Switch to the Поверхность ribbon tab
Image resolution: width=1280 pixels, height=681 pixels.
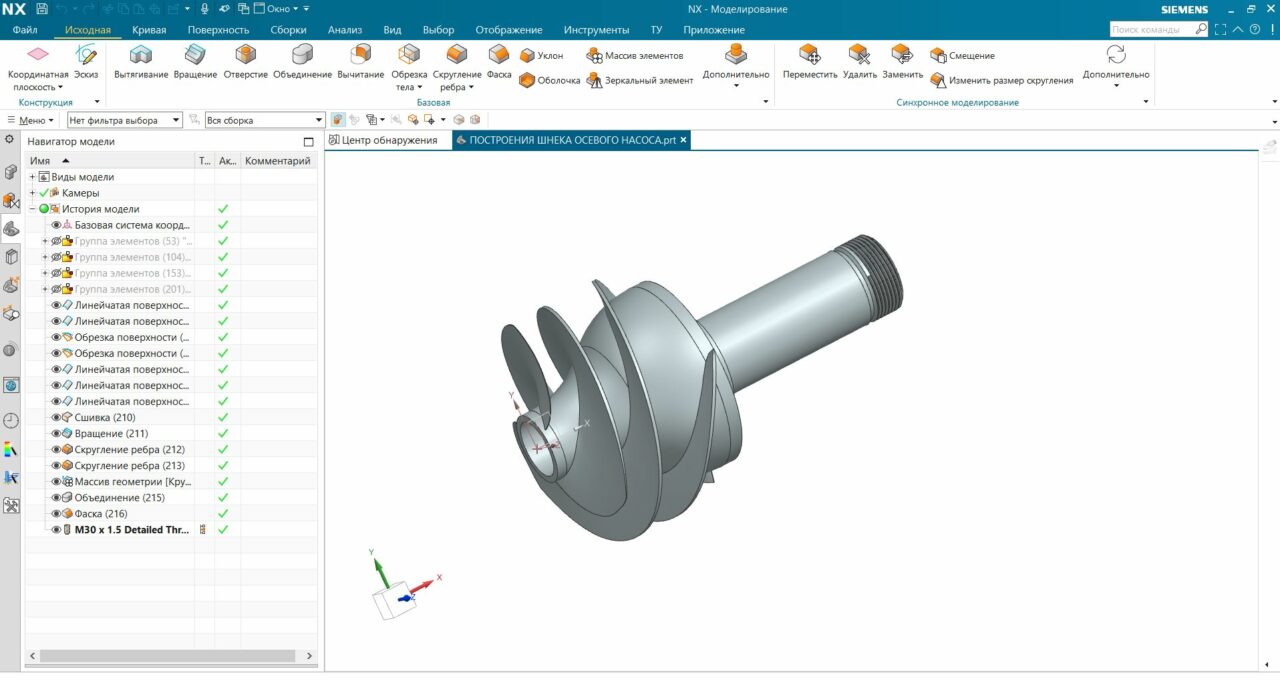pos(218,30)
